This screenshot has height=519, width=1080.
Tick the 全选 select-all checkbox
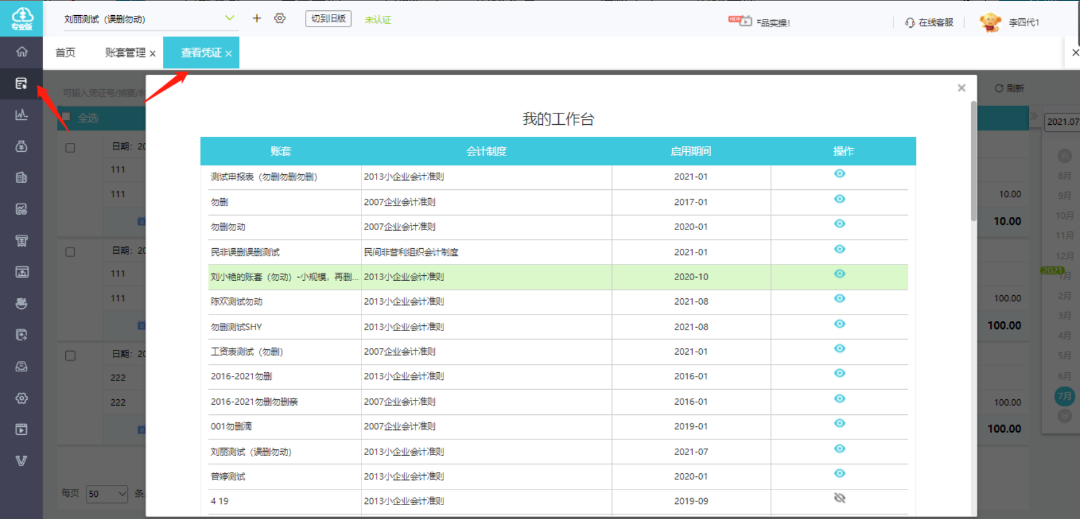tap(66, 117)
